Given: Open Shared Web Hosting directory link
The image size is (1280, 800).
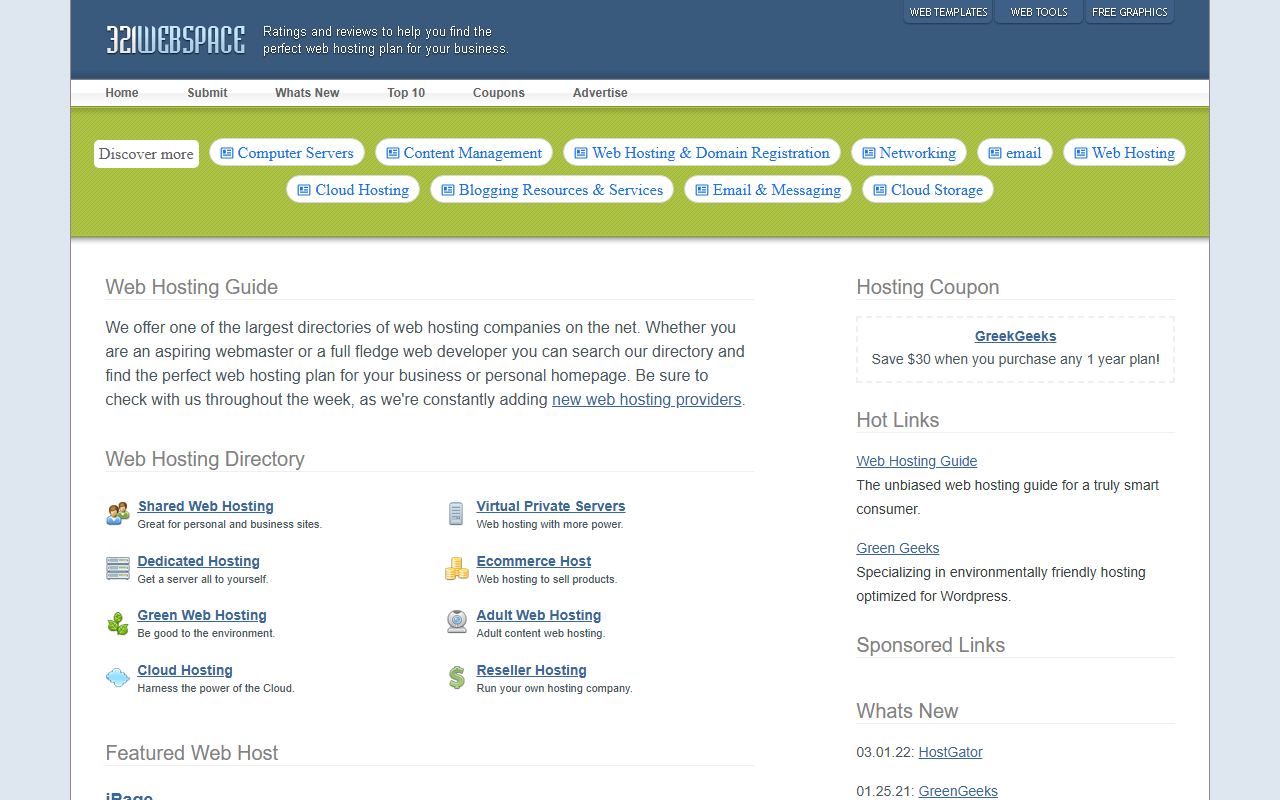Looking at the screenshot, I should click(205, 507).
